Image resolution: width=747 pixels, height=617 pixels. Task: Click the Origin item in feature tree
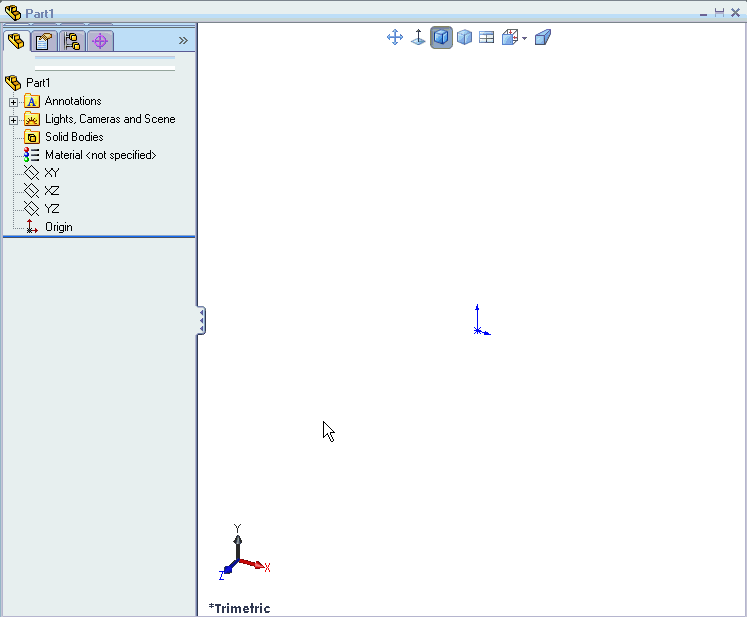pyautogui.click(x=58, y=227)
